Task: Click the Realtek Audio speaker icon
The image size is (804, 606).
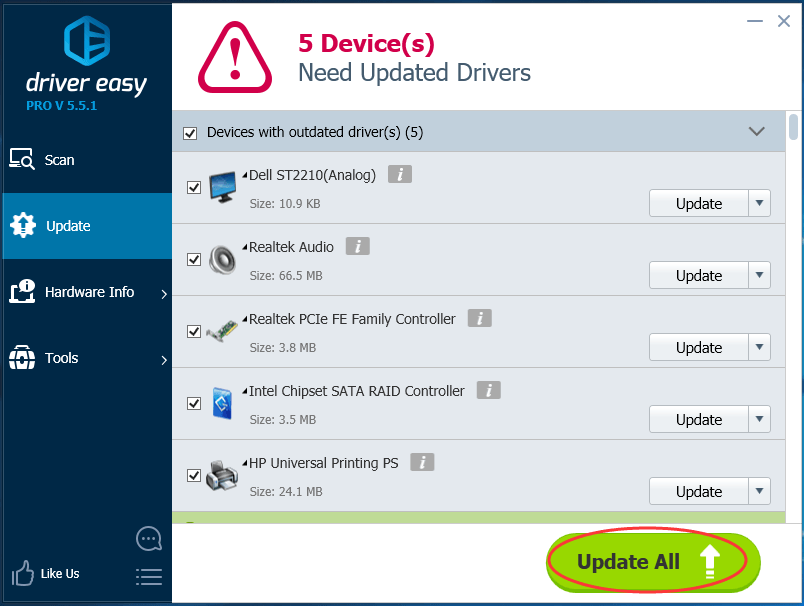Action: (x=223, y=260)
